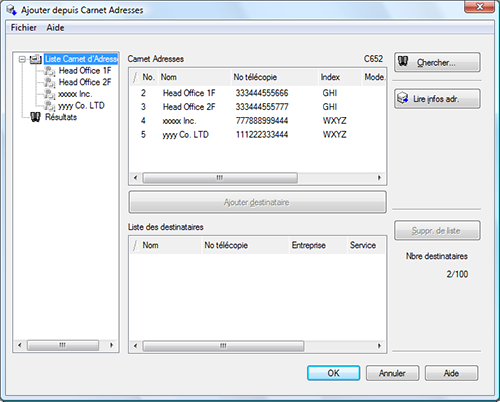Click fax number 111222333444

262,135
